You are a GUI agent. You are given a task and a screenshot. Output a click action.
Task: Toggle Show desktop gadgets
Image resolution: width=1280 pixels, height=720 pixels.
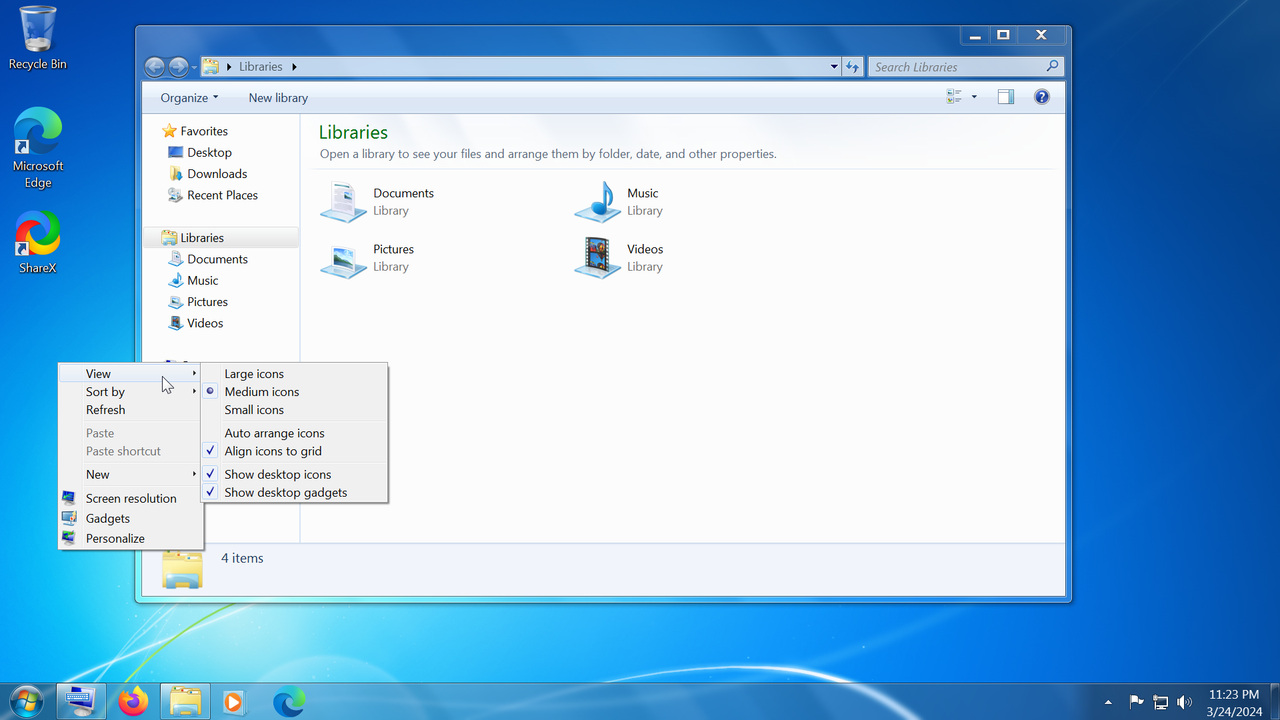point(295,492)
